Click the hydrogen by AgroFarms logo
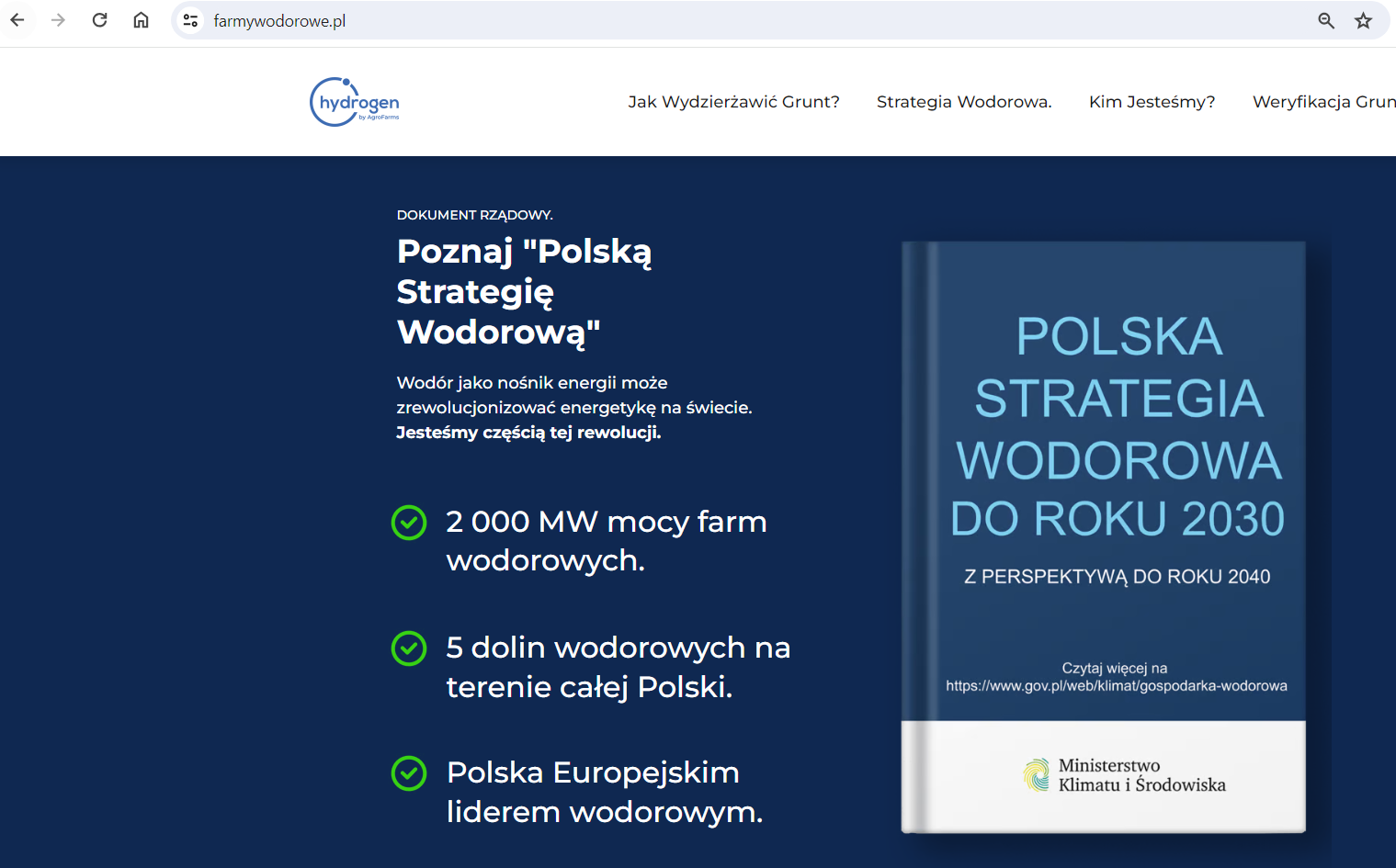This screenshot has width=1396, height=868. coord(355,102)
